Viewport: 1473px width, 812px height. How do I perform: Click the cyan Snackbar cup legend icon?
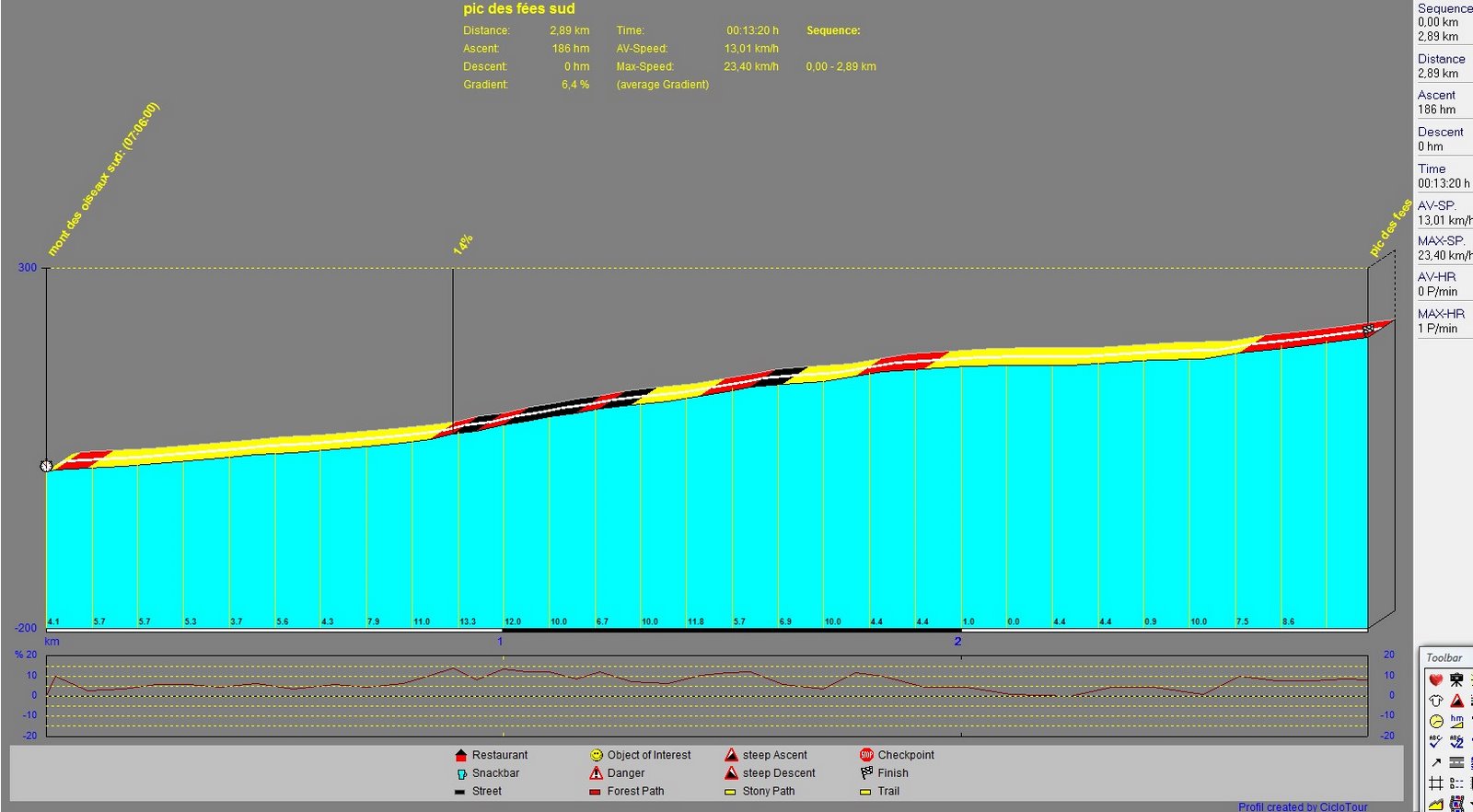point(461,773)
